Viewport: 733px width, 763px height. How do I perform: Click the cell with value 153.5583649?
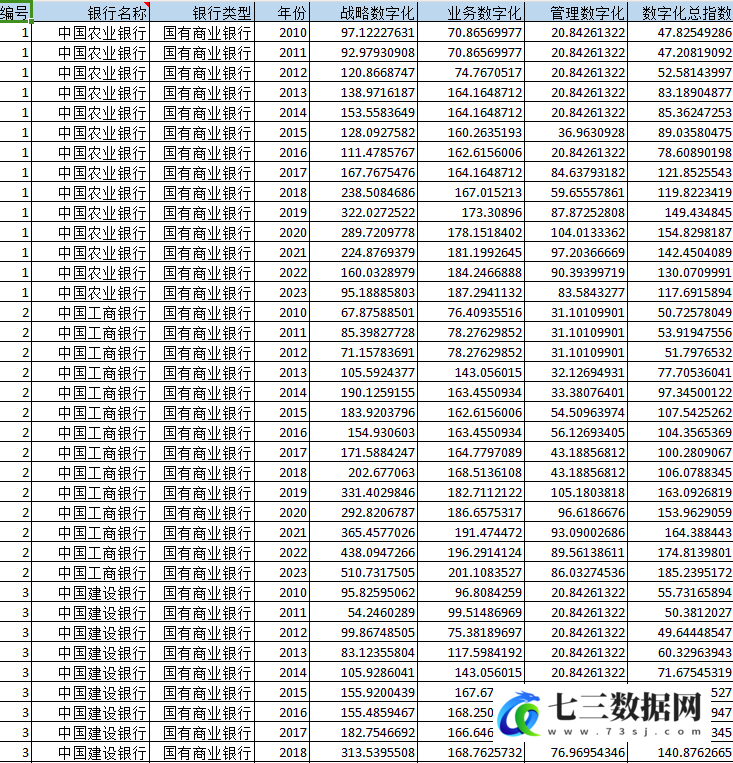point(363,112)
